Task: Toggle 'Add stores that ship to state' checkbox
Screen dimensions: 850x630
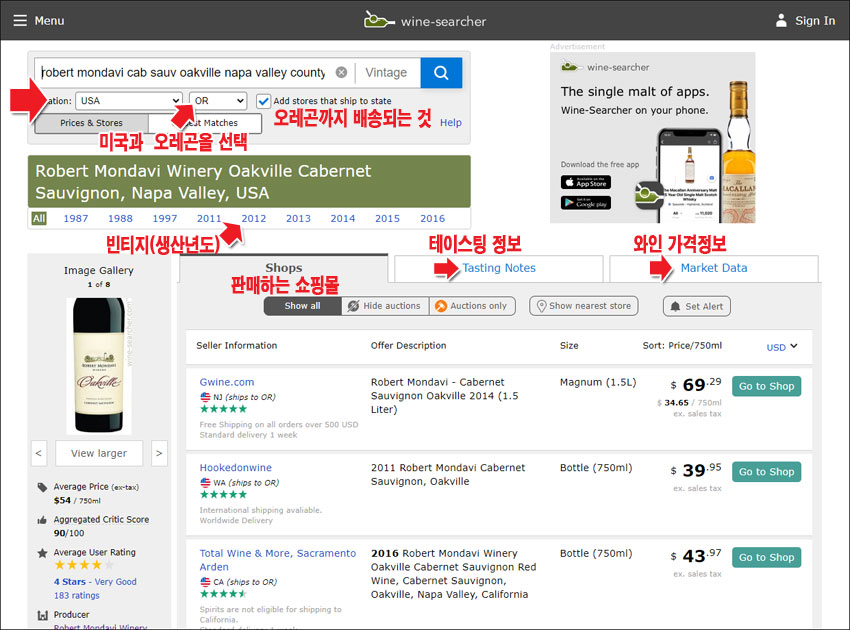Action: (263, 101)
